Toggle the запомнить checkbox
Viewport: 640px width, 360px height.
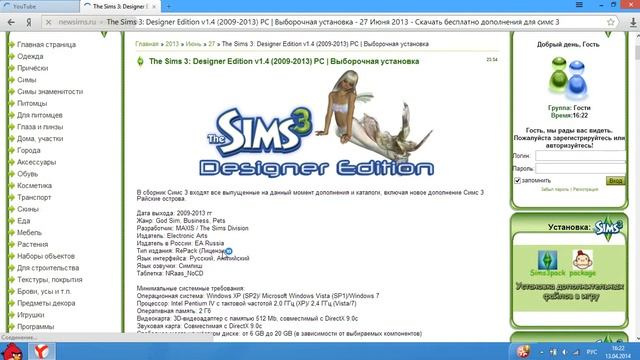pyautogui.click(x=518, y=180)
